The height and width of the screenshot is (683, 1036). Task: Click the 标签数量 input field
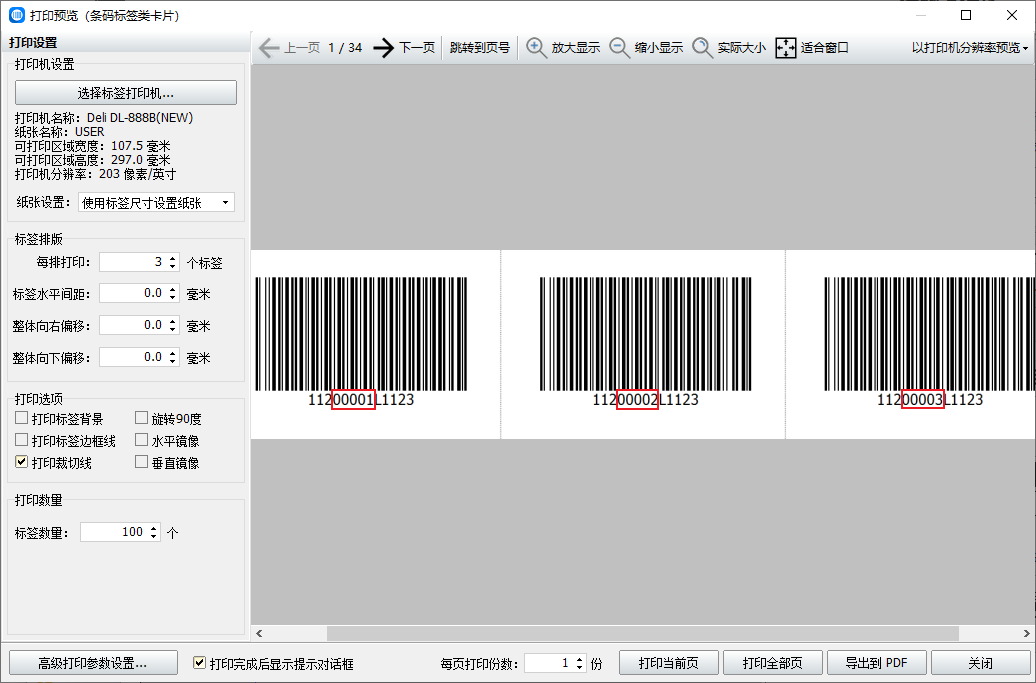tap(114, 532)
